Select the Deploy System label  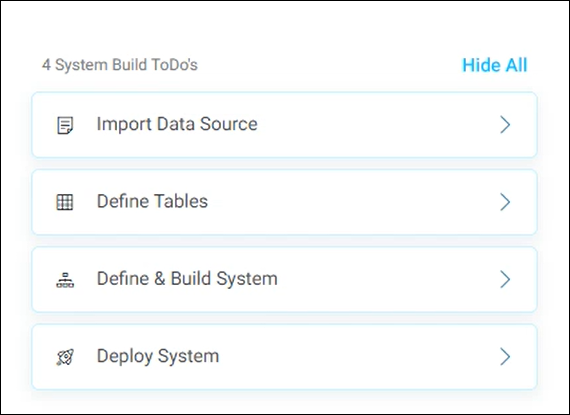(x=158, y=356)
